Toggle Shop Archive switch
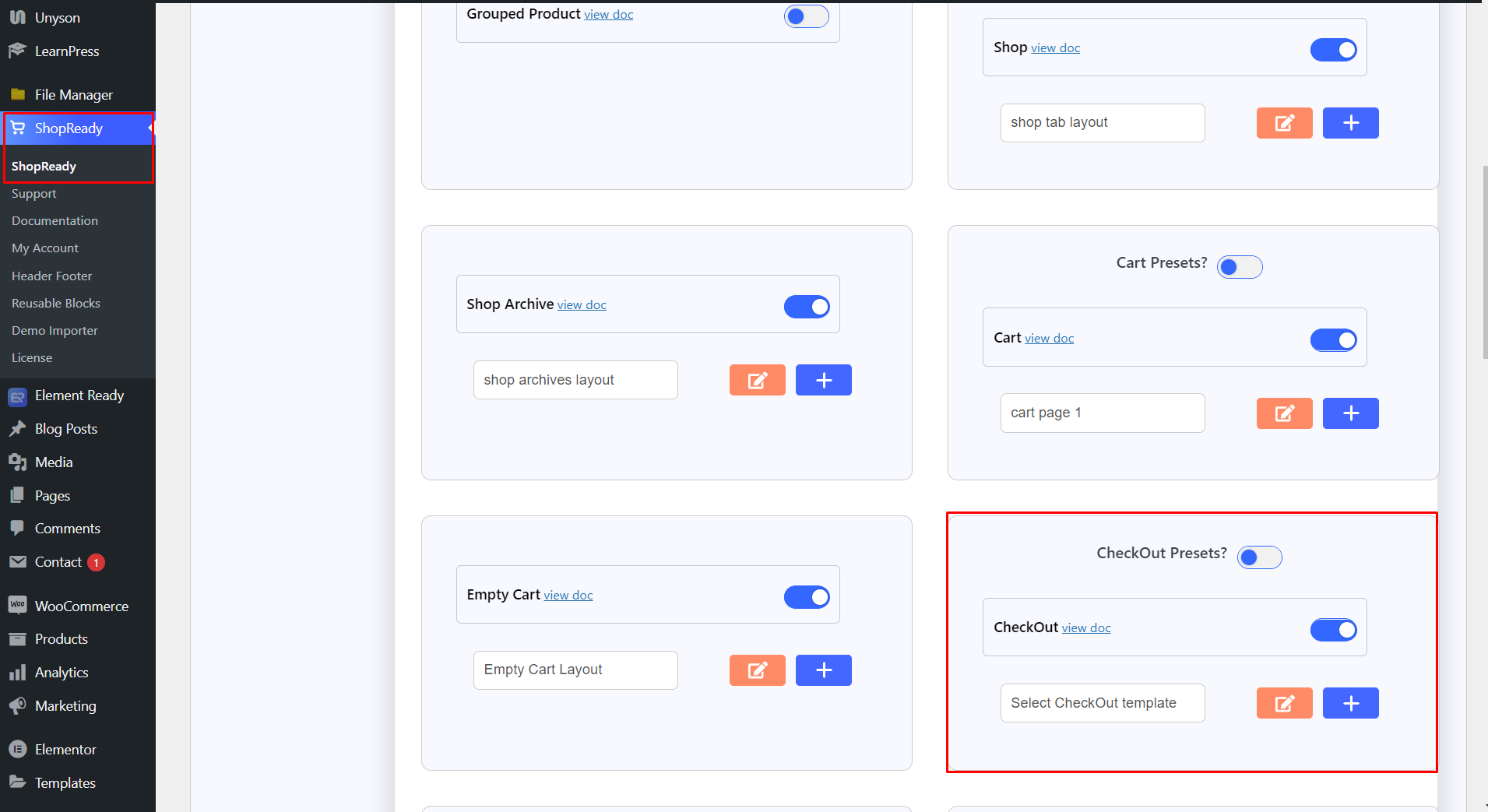 [807, 307]
